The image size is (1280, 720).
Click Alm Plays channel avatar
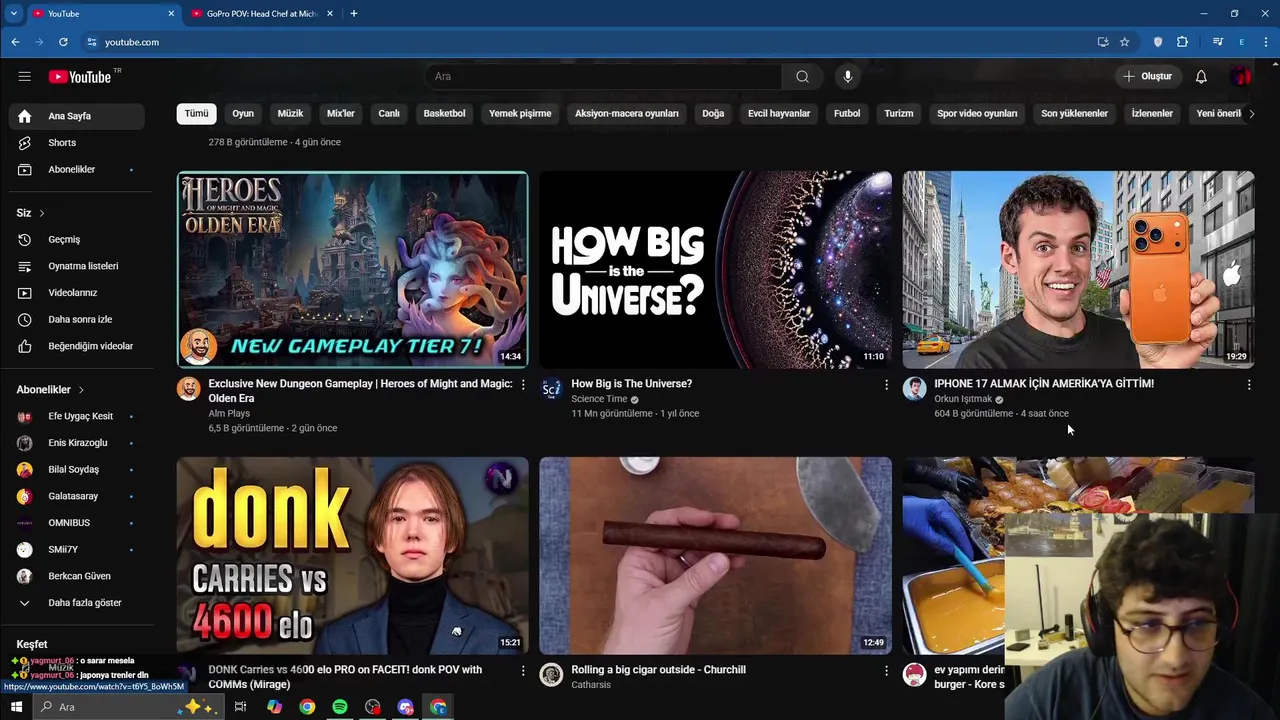[x=189, y=389]
